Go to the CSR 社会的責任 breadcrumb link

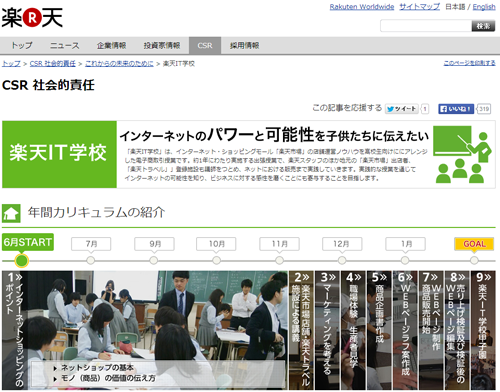coord(53,64)
